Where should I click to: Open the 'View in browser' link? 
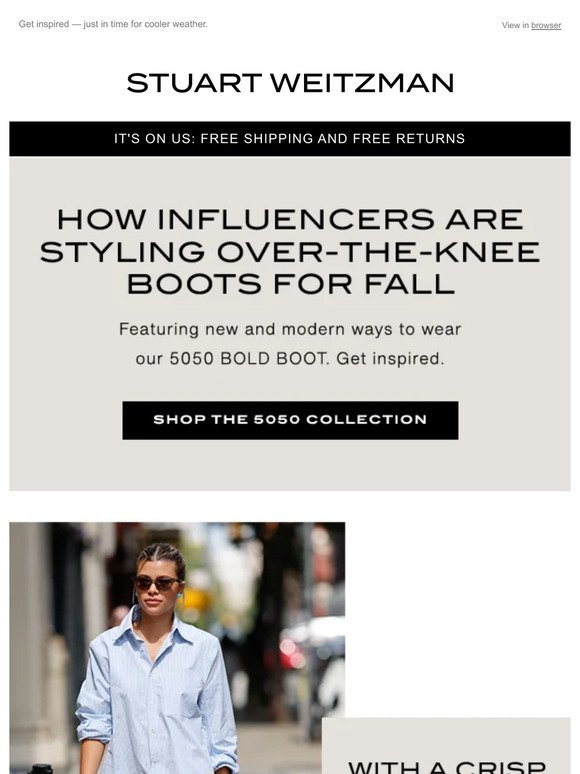click(531, 25)
